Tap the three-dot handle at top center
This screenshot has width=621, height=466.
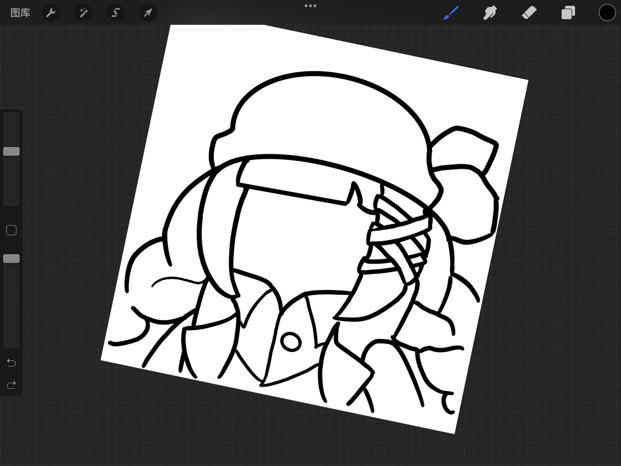tap(310, 6)
